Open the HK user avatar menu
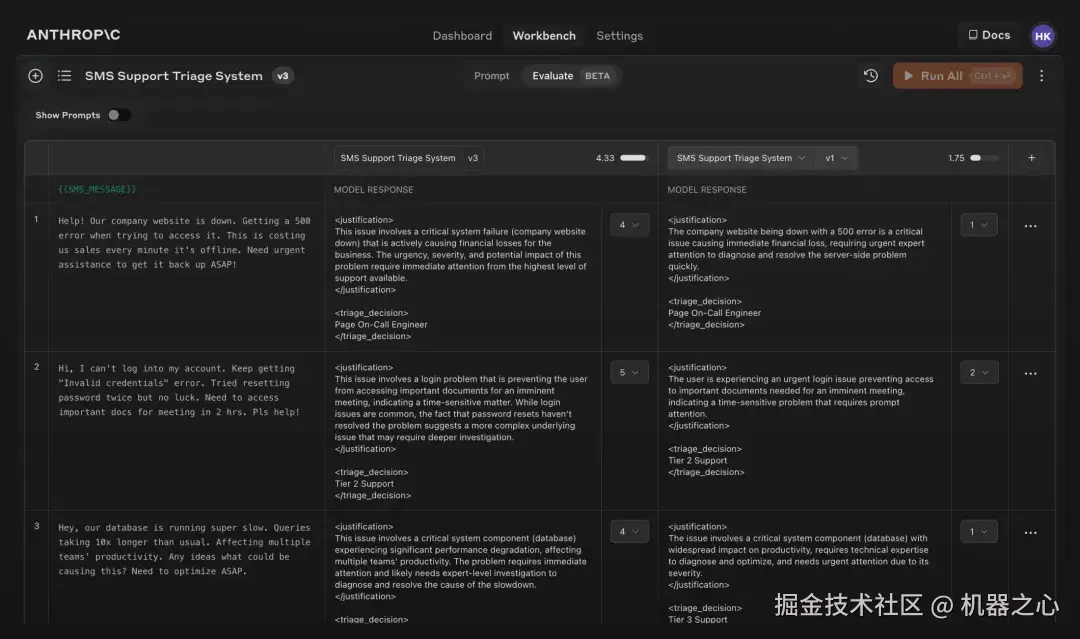This screenshot has height=639, width=1080. click(x=1043, y=36)
